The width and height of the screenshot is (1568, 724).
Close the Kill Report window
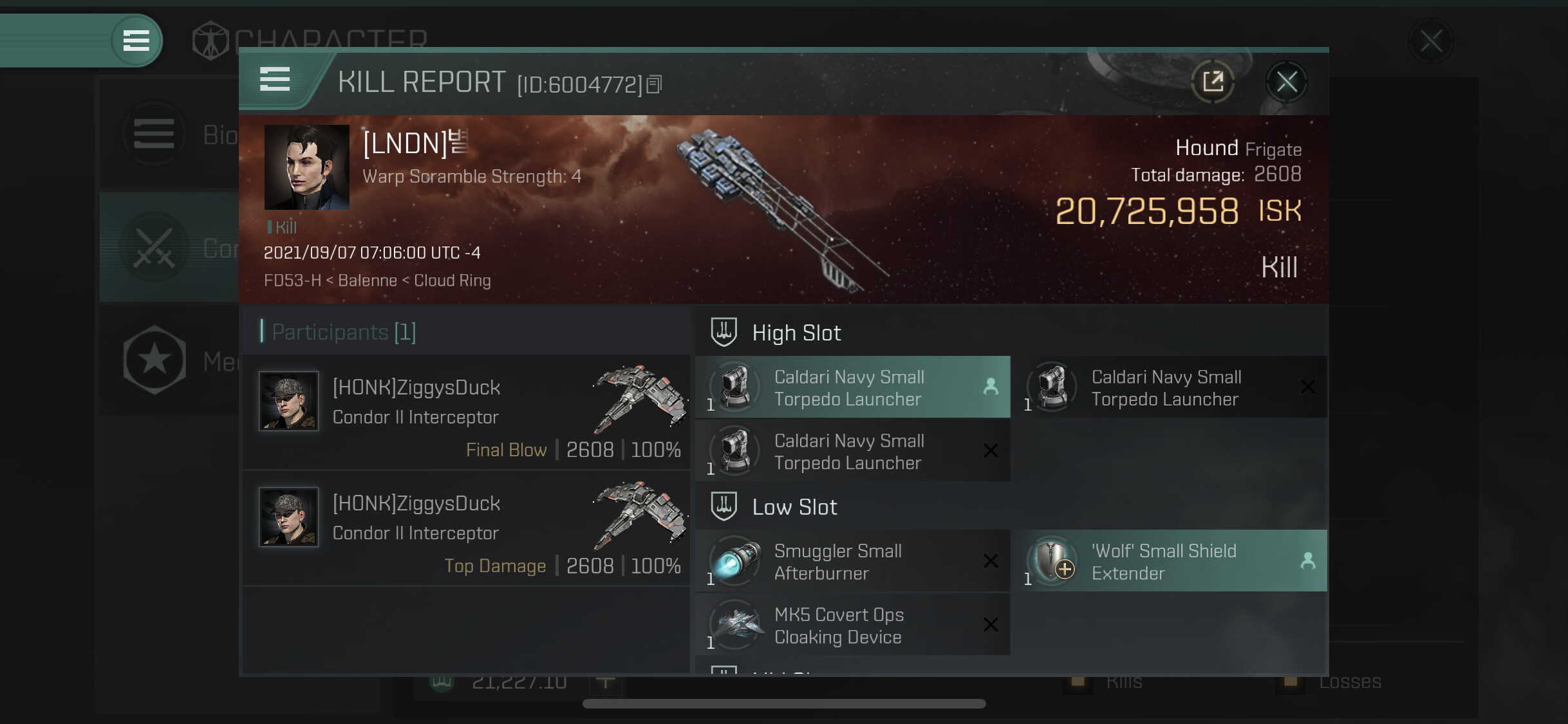1286,82
